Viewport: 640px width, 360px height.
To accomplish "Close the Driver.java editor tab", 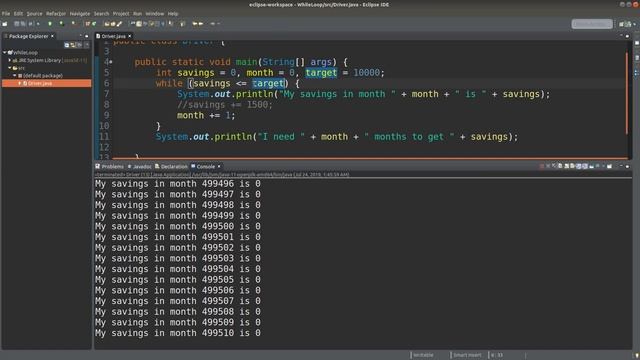I will click(130, 36).
